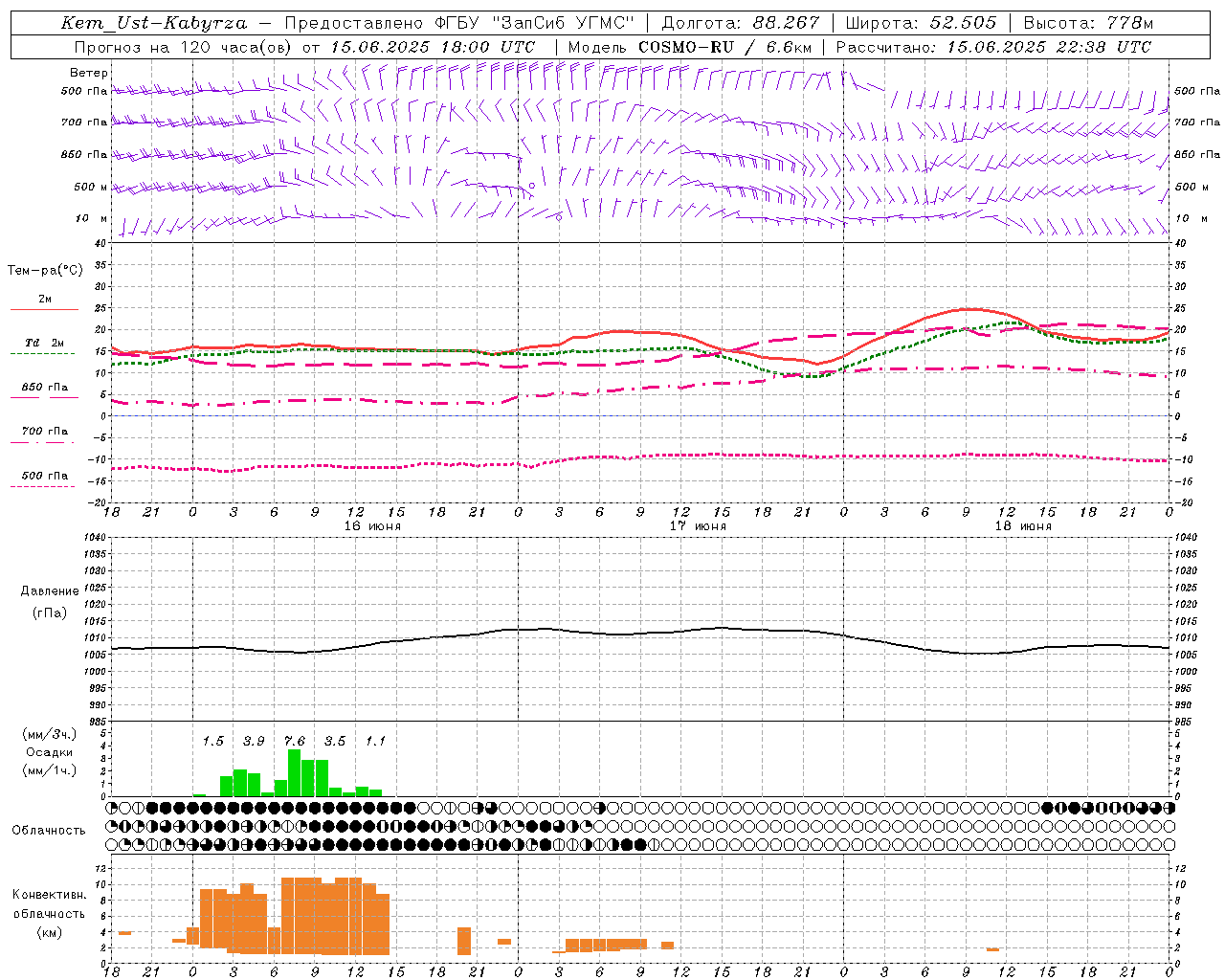Click the Давление pressure axis label
This screenshot has width=1225, height=980.
click(x=50, y=591)
